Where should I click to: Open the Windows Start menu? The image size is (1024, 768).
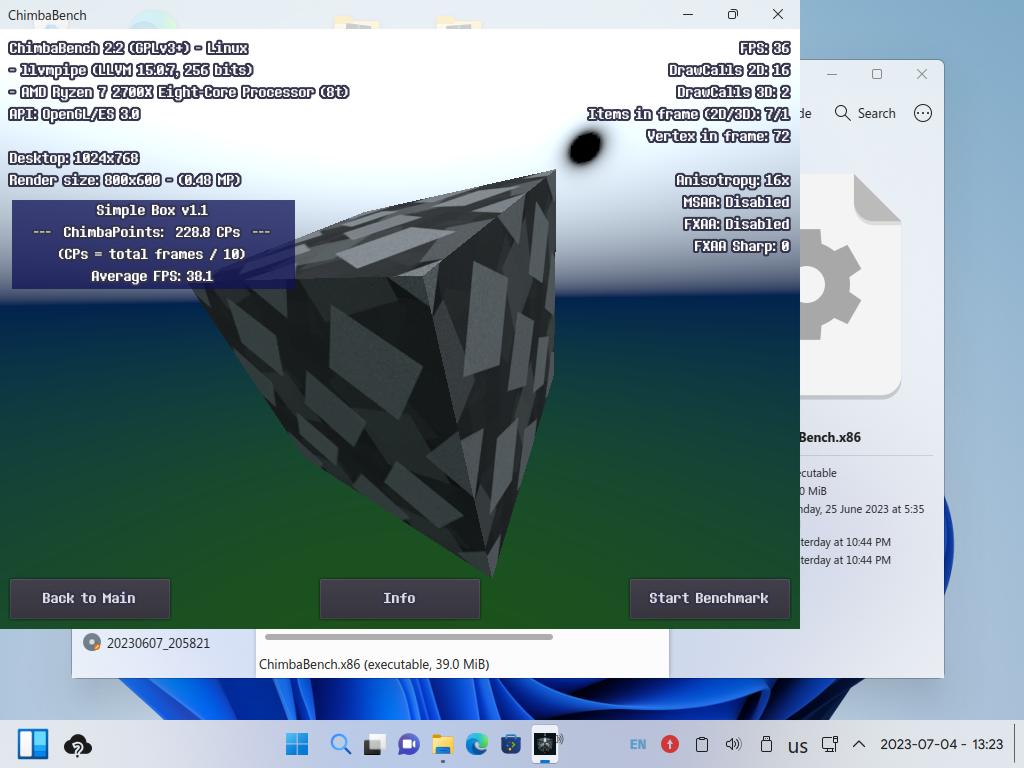(x=297, y=744)
